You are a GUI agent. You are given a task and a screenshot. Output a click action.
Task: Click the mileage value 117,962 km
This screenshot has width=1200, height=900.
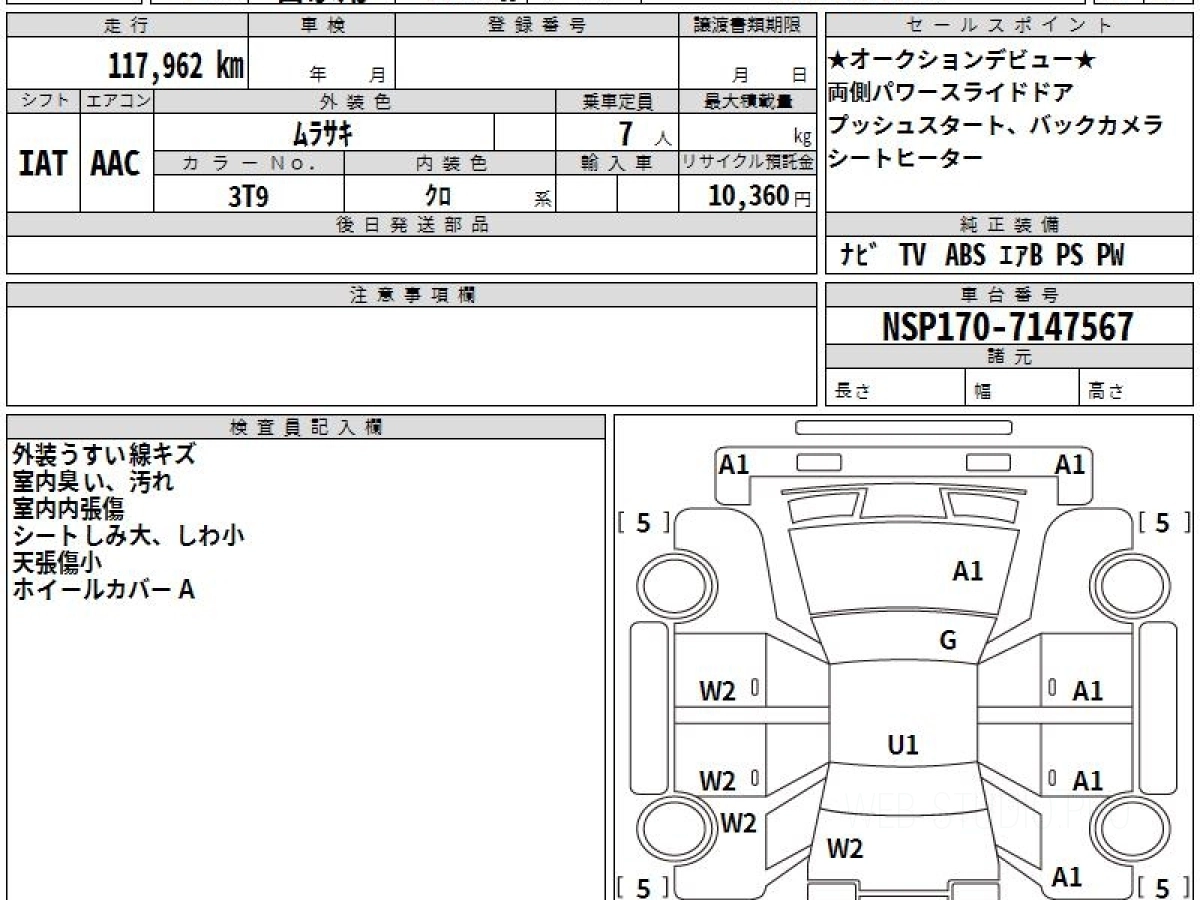(x=175, y=67)
